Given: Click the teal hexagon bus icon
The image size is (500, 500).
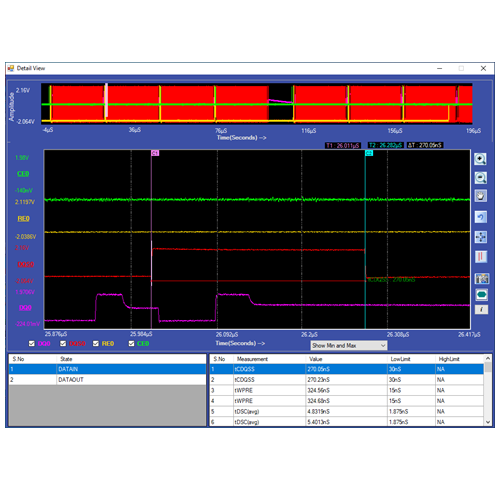Looking at the screenshot, I should coord(481,295).
